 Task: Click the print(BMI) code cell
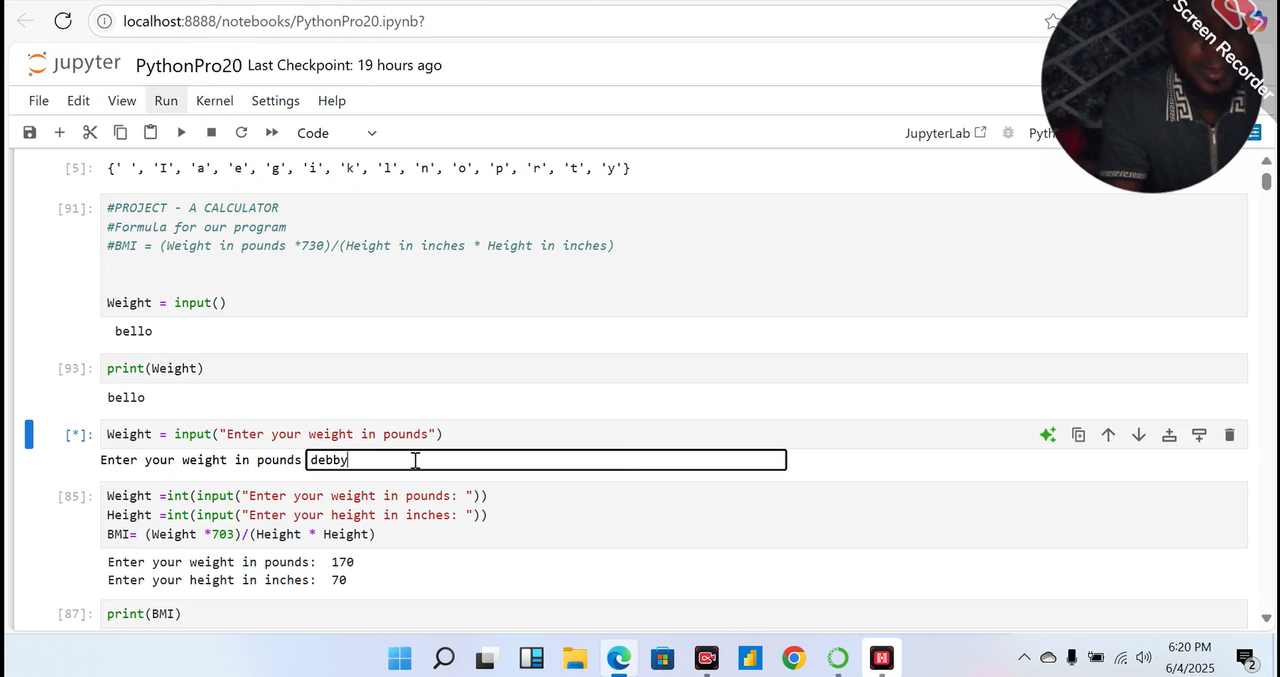pos(674,614)
